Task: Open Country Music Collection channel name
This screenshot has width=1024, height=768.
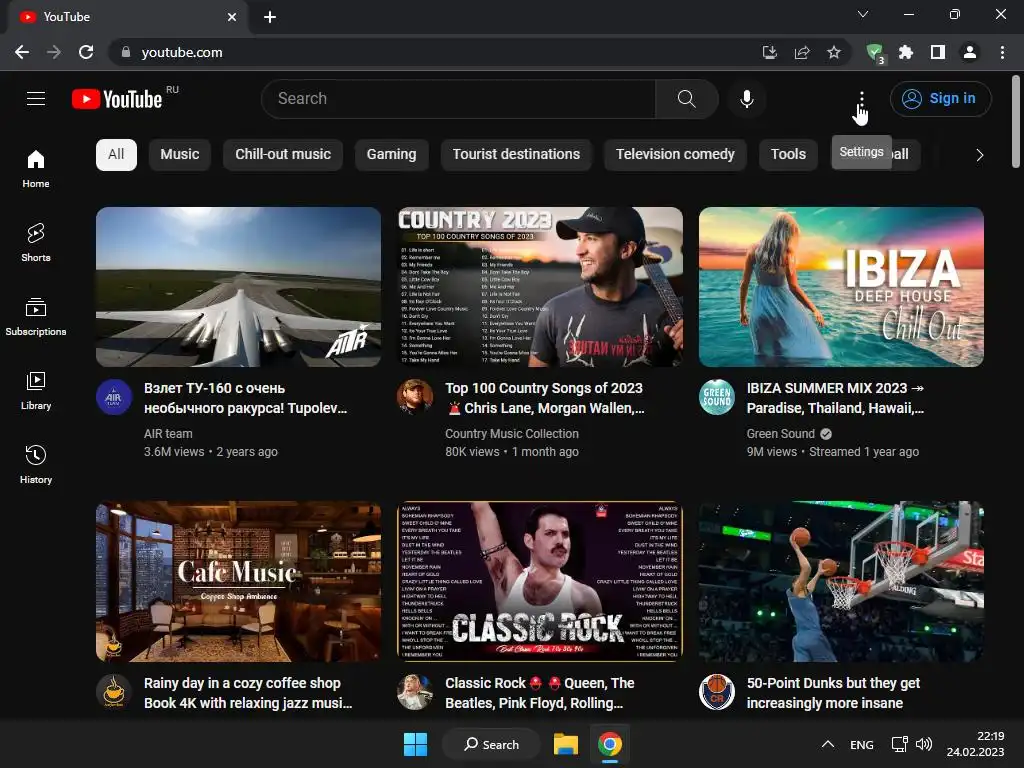Action: click(511, 434)
